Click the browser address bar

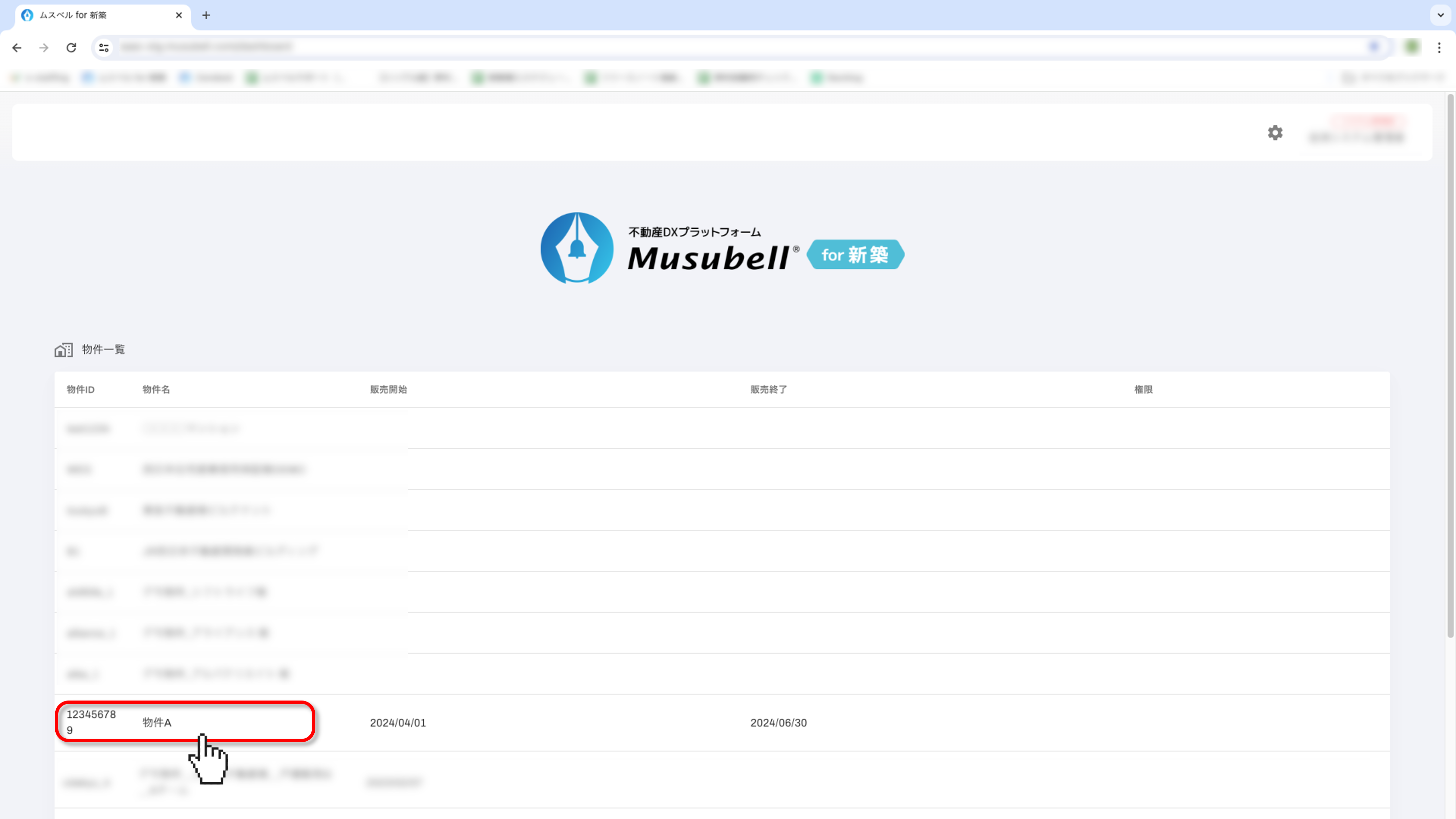coord(735,47)
